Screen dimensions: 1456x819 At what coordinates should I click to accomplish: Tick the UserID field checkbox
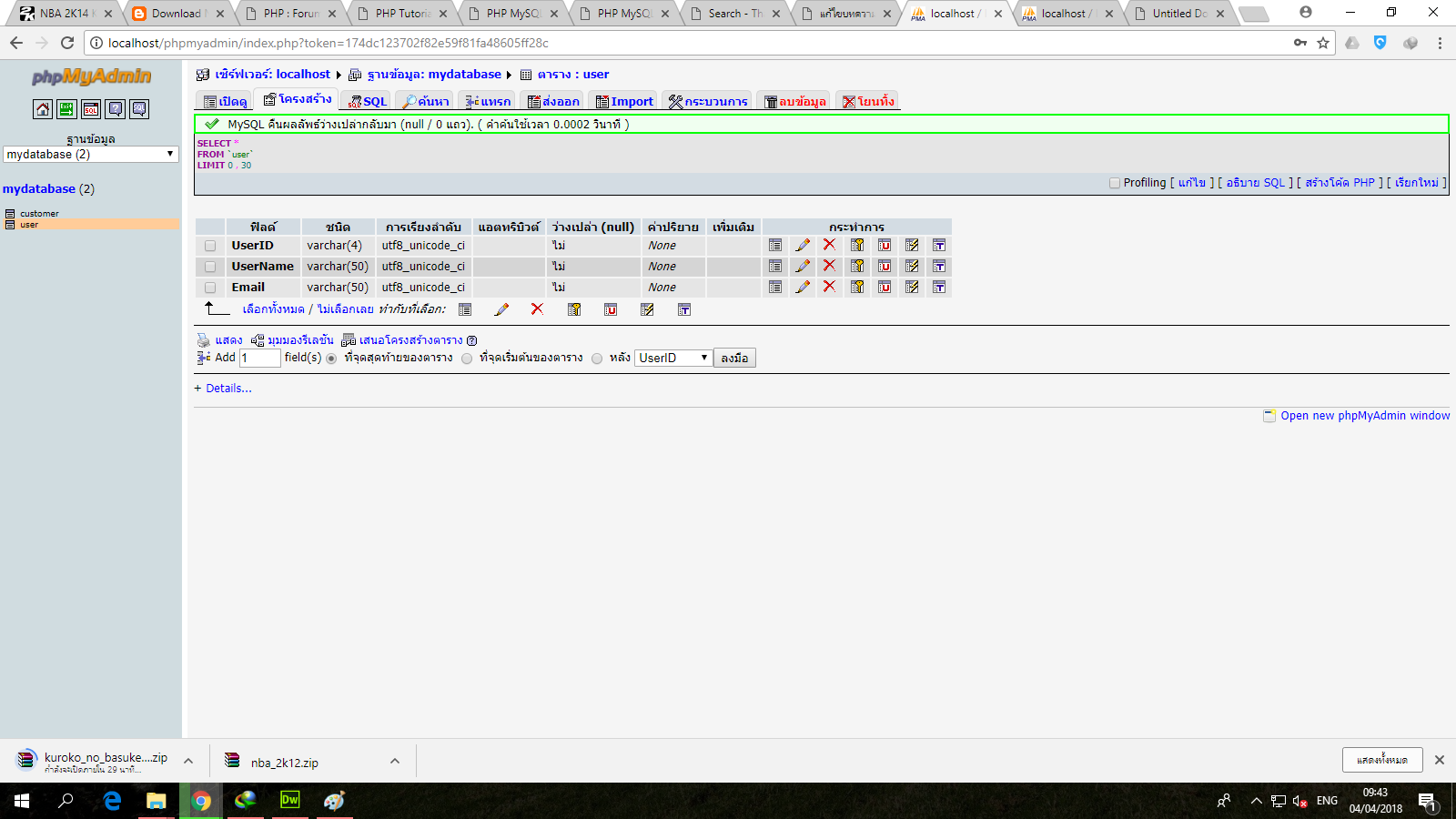click(210, 246)
